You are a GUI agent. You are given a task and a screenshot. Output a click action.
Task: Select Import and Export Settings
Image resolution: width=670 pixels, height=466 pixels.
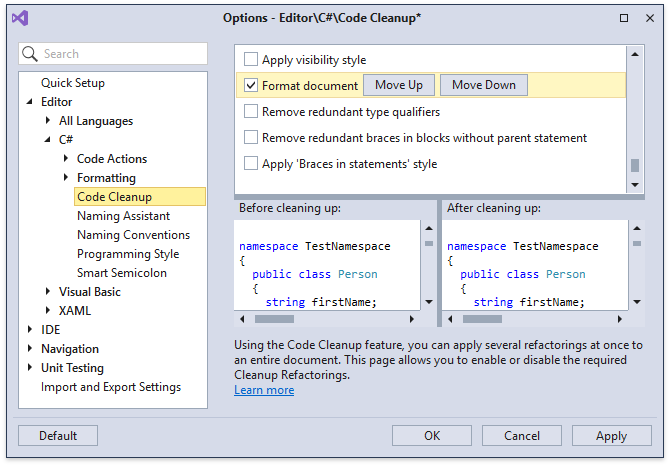110,387
